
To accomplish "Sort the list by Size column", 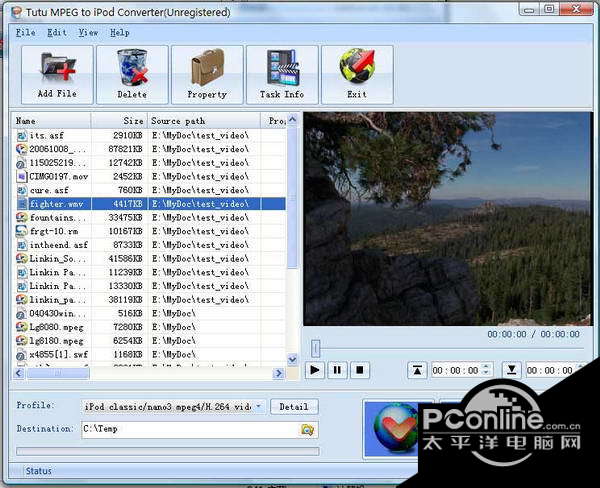I will pos(119,121).
